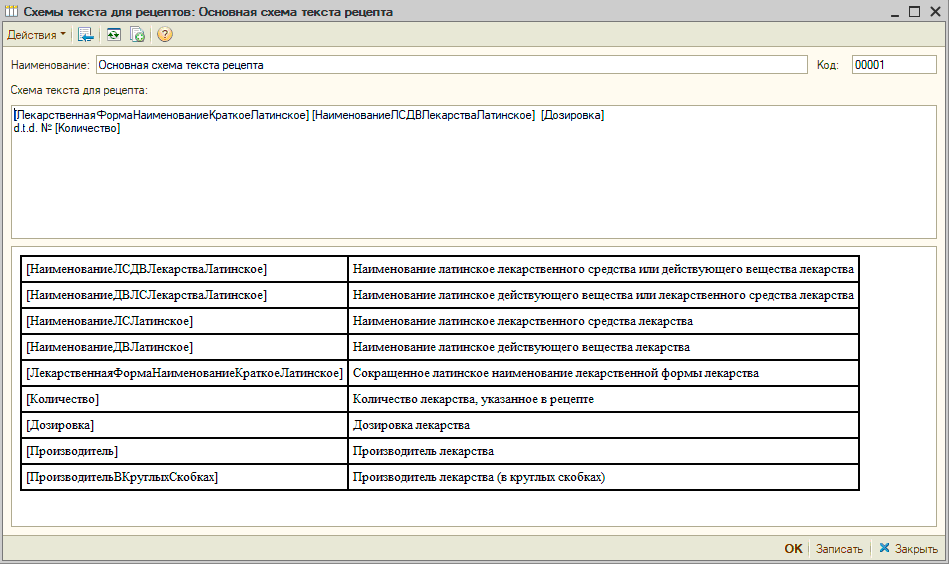Click the Закрыть button at the bottom
This screenshot has width=949, height=564.
pyautogui.click(x=908, y=549)
